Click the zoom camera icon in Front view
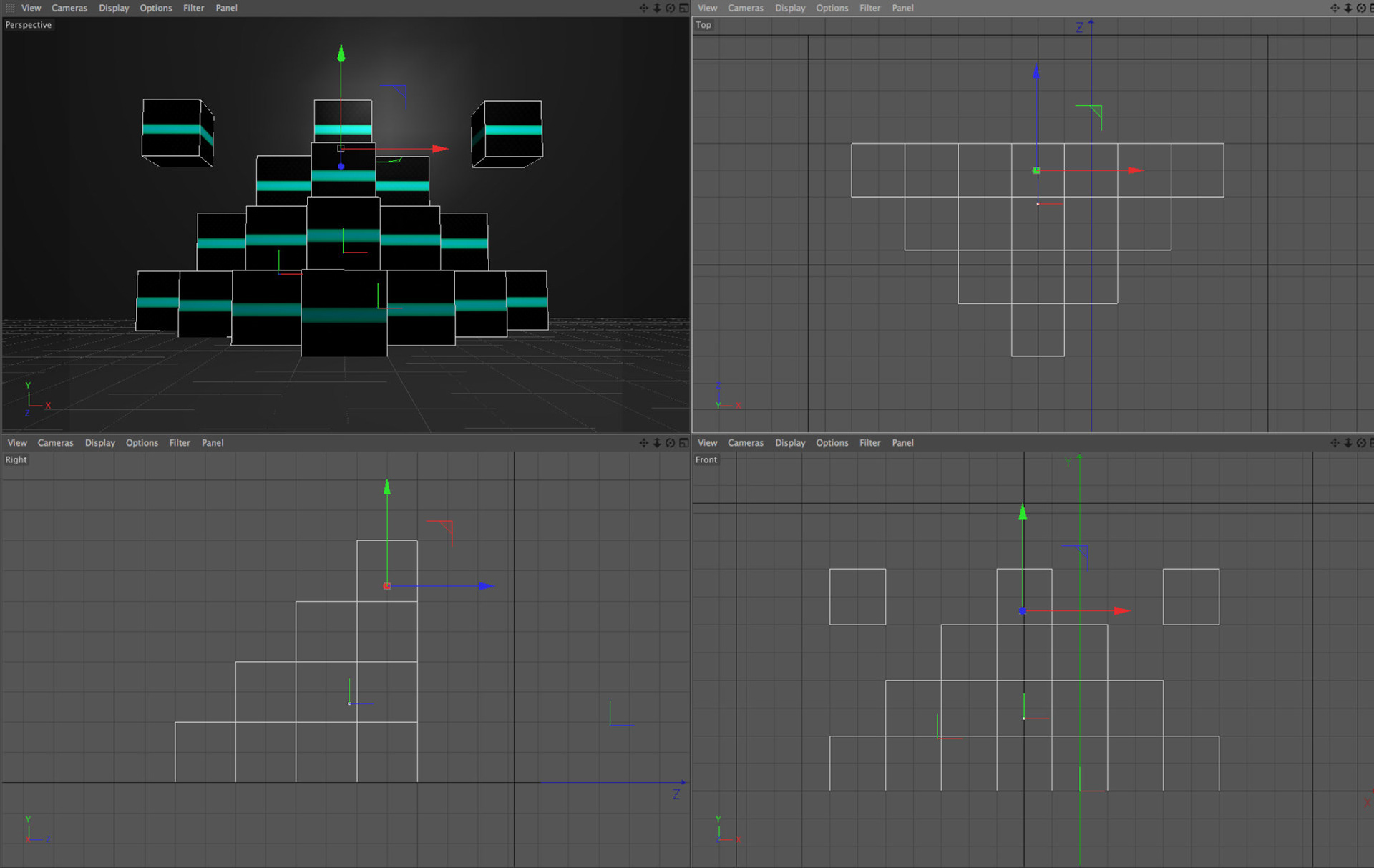 tap(1348, 443)
